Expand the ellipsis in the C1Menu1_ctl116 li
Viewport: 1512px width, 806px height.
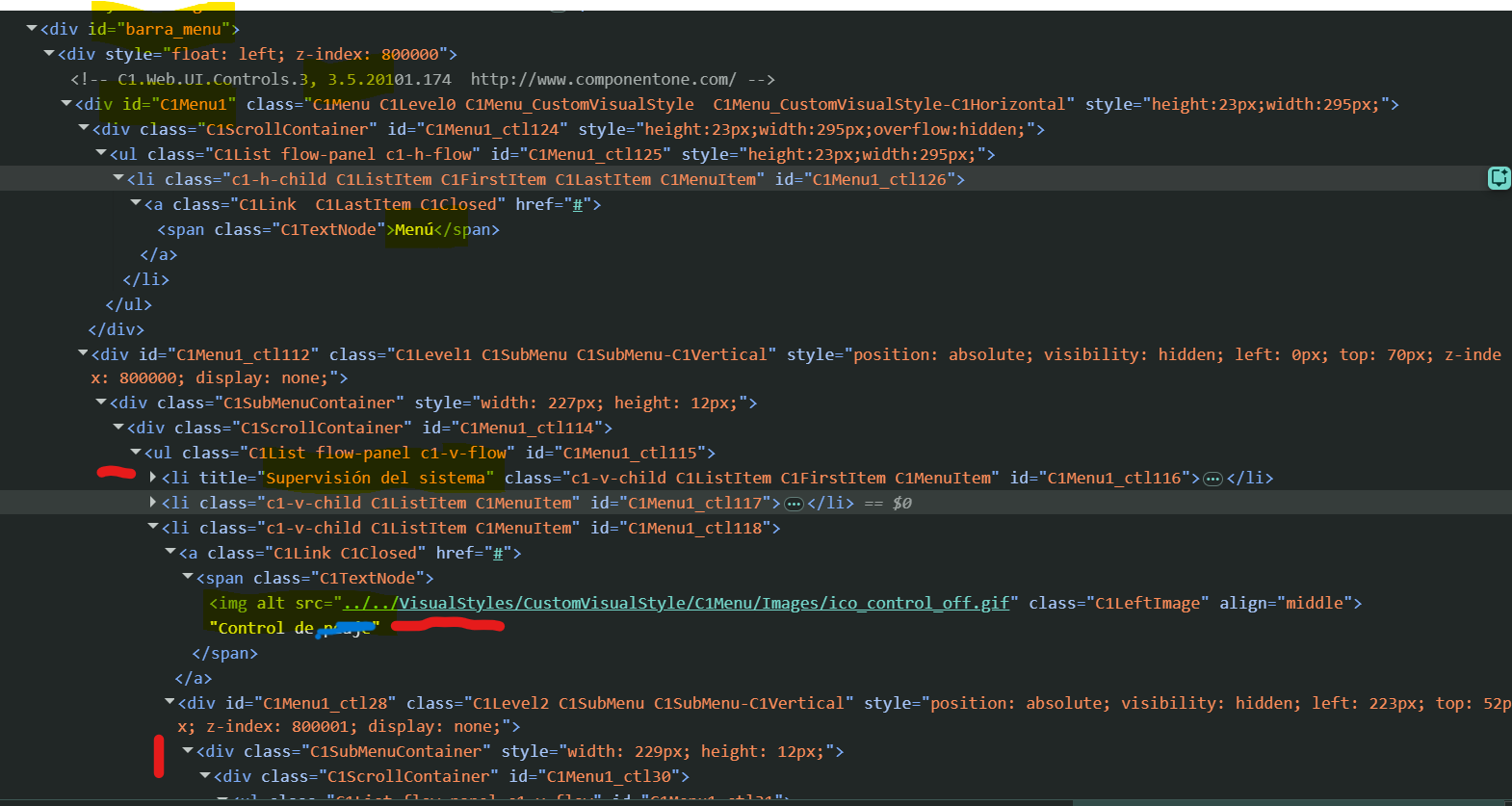[1213, 479]
